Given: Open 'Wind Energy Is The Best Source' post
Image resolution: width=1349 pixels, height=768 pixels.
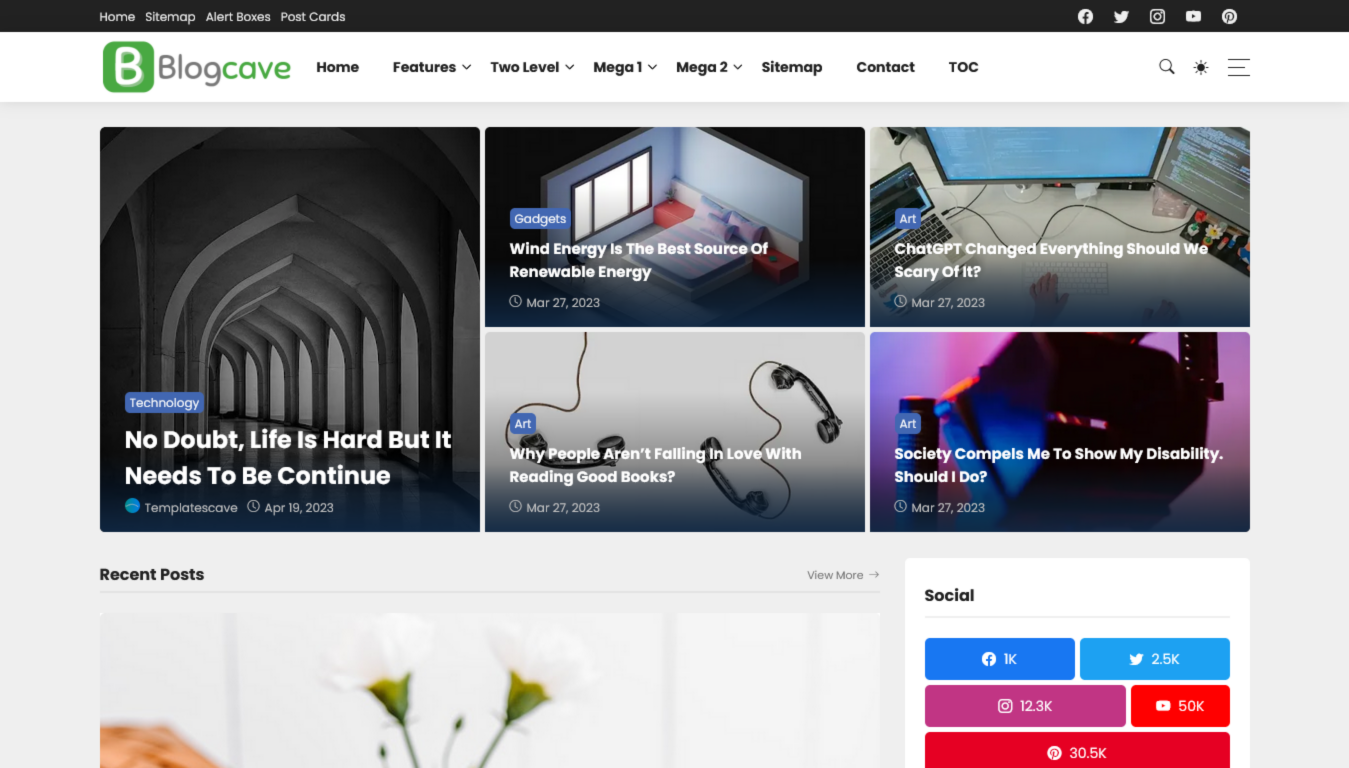Looking at the screenshot, I should [x=639, y=260].
